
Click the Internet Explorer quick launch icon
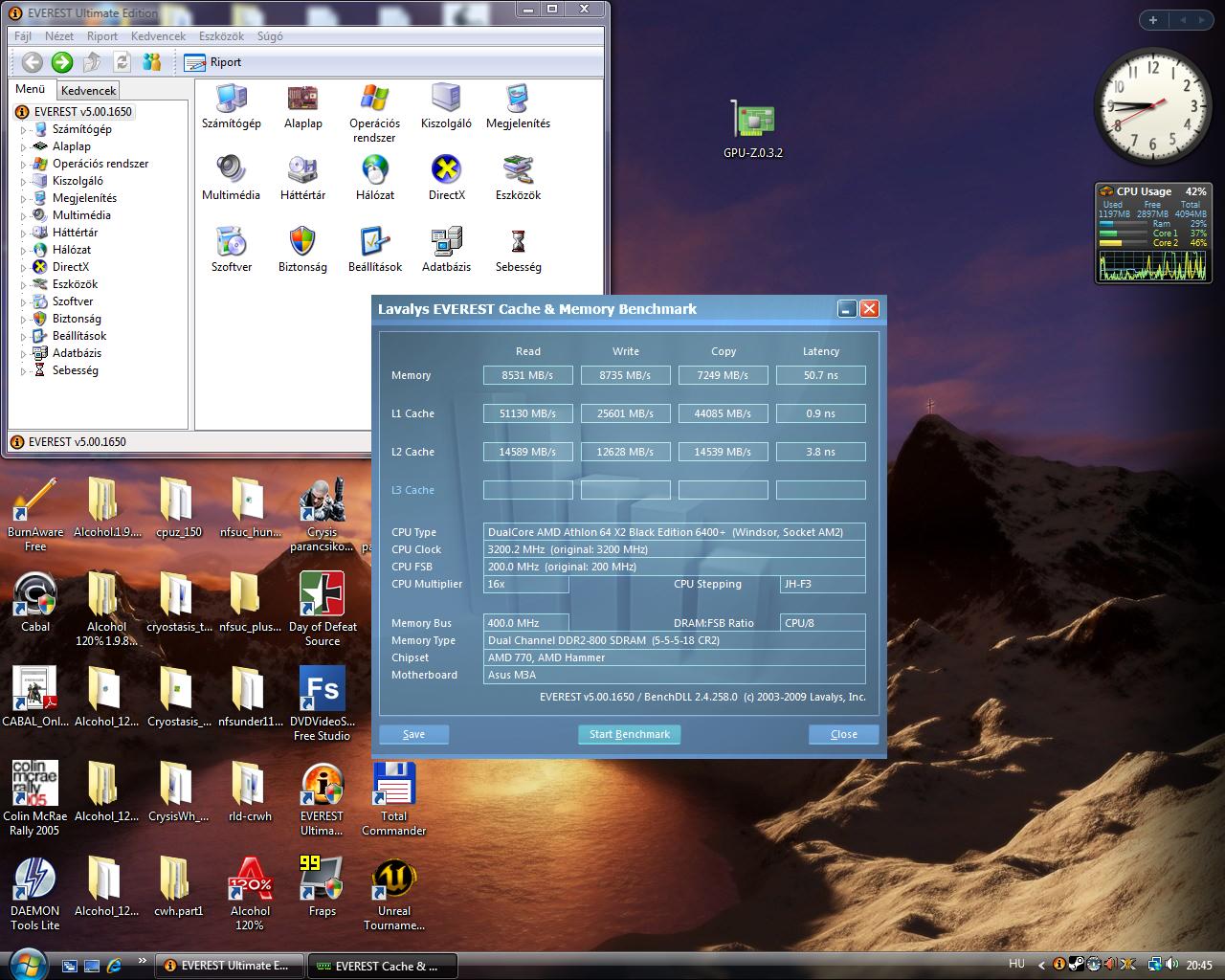(115, 966)
